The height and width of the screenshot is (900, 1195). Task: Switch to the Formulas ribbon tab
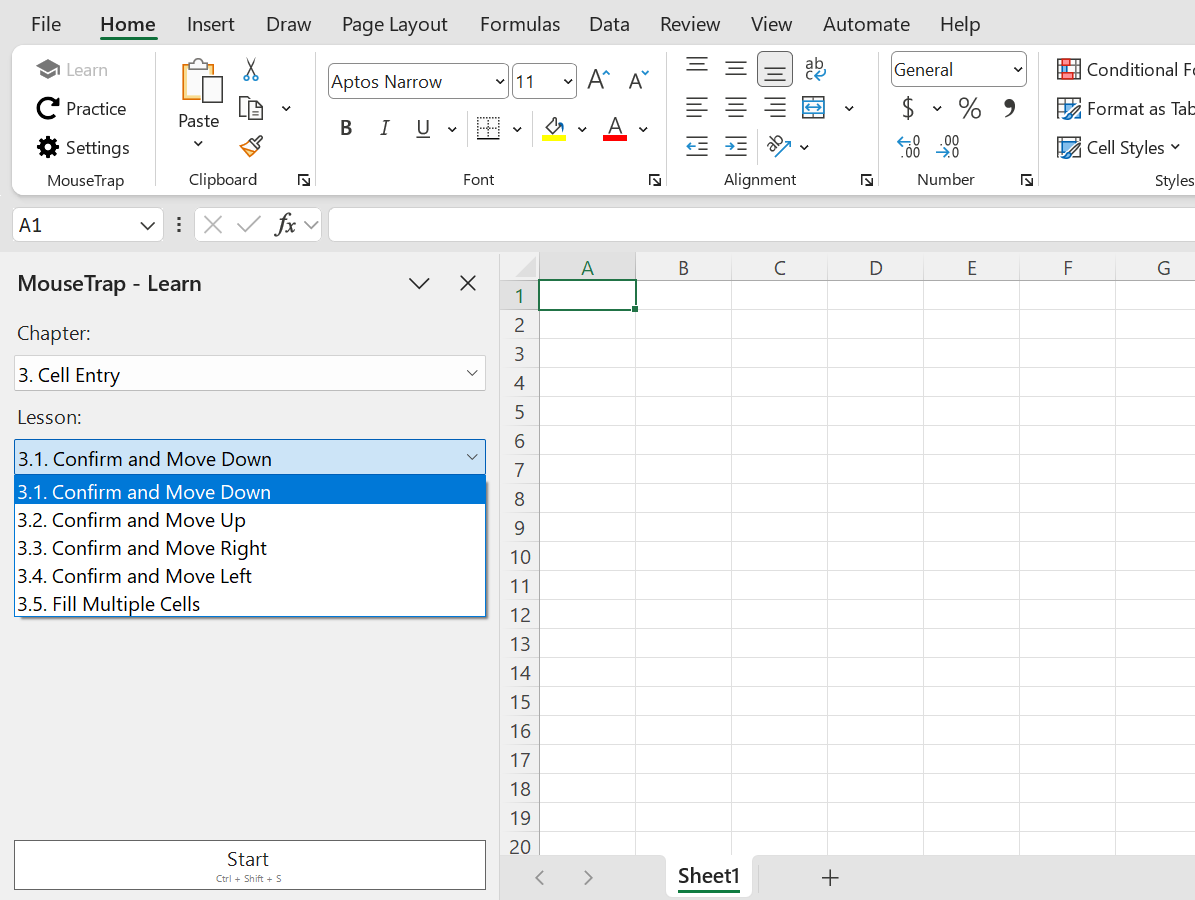click(520, 24)
